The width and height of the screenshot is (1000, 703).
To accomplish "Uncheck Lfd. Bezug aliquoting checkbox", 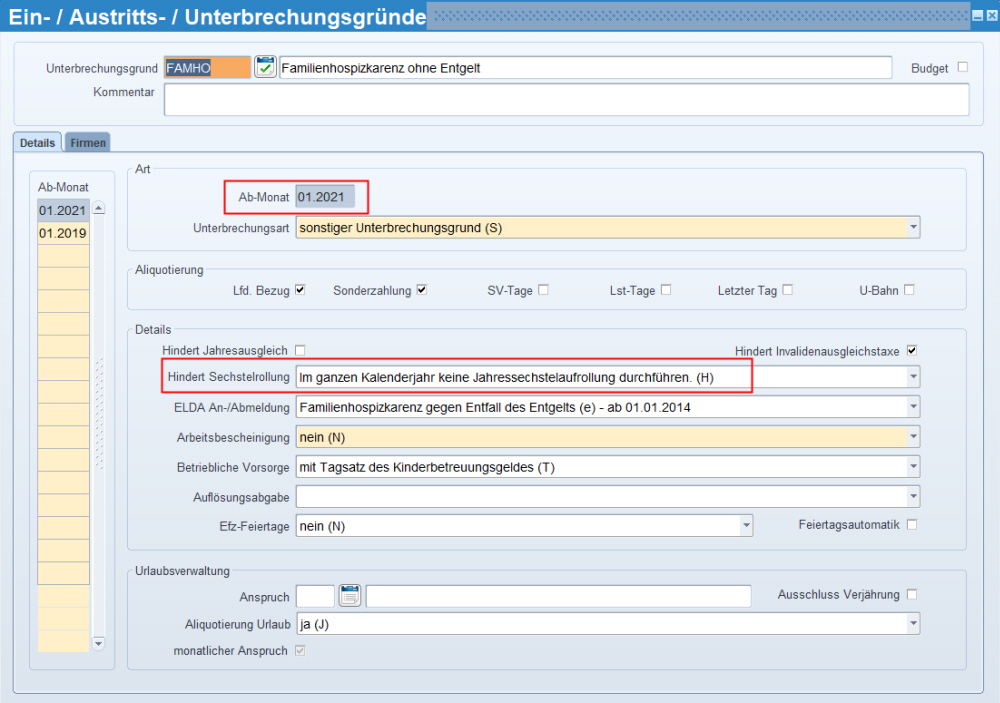I will [300, 290].
